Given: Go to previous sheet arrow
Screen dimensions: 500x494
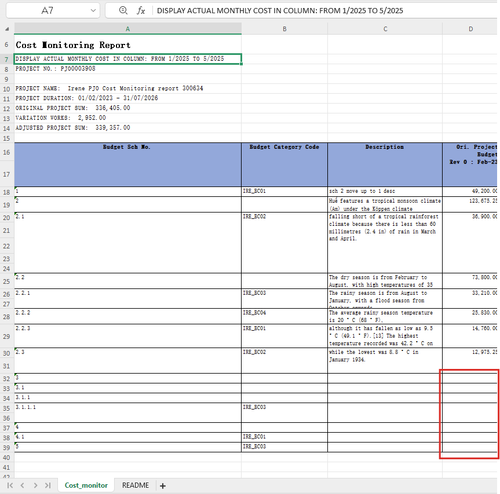Looking at the screenshot, I should coord(22,485).
